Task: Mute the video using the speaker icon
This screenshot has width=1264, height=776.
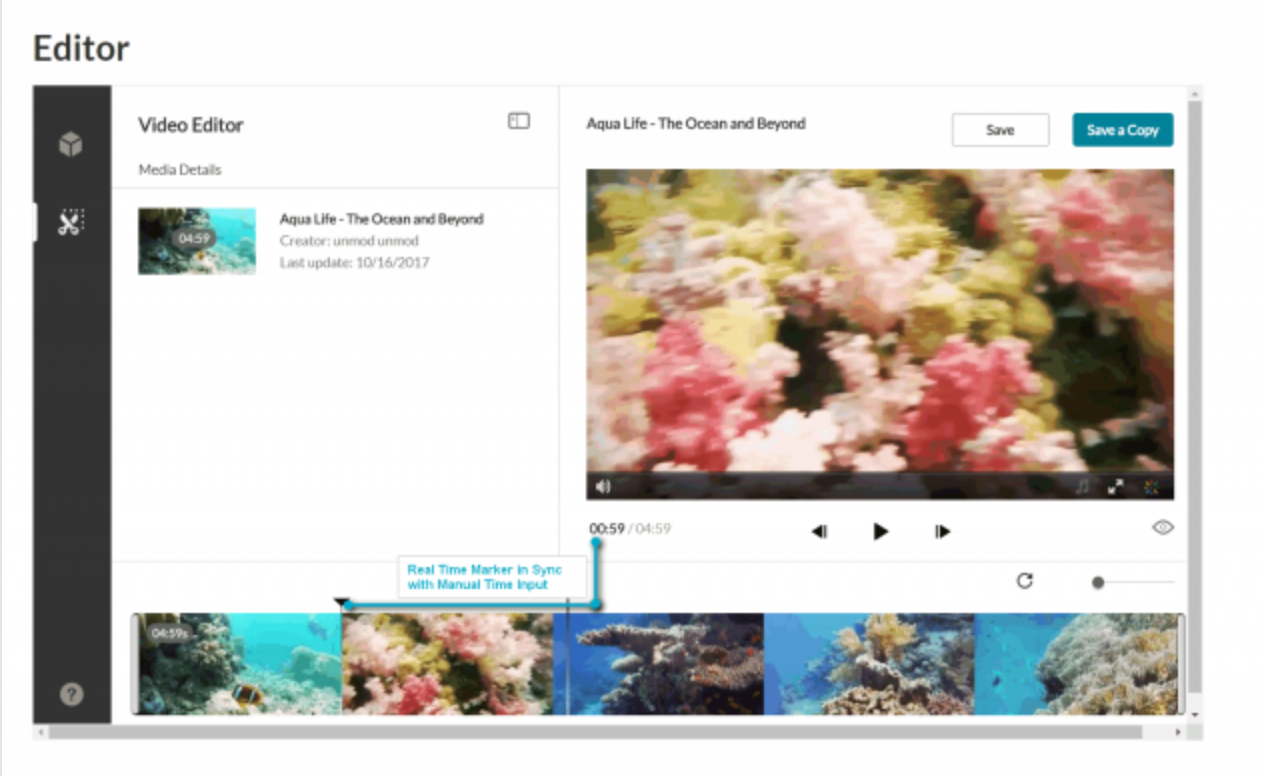Action: pyautogui.click(x=603, y=487)
